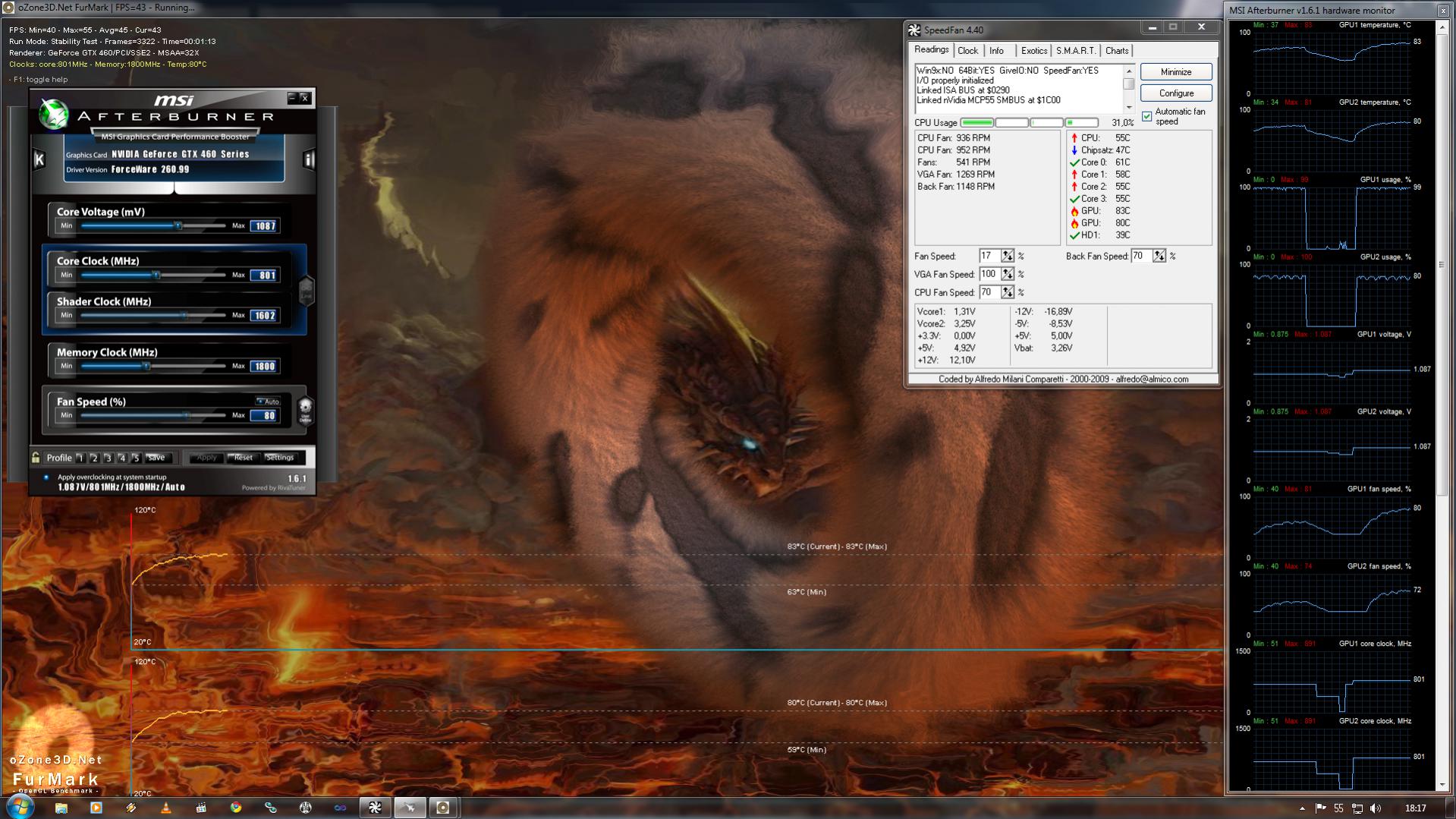Toggle apply overclocking at system startup

(x=46, y=477)
